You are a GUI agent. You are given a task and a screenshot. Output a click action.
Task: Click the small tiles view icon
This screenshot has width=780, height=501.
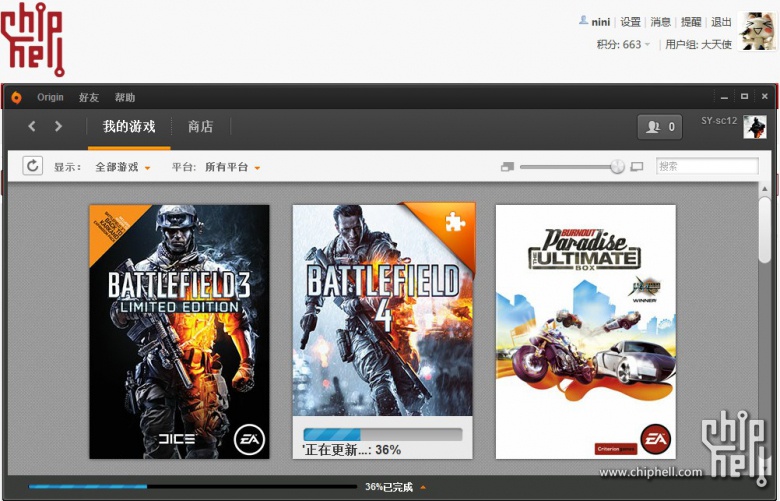(x=507, y=167)
